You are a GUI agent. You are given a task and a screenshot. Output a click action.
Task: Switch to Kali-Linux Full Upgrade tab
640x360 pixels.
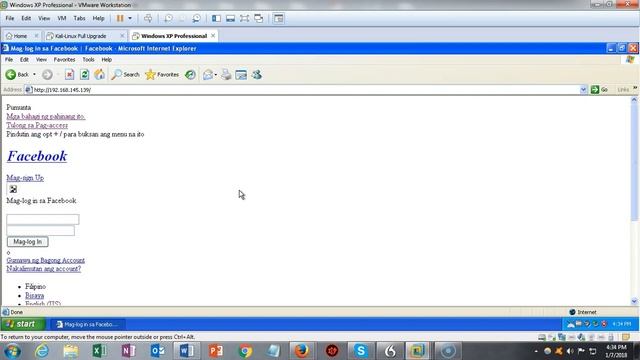point(81,36)
